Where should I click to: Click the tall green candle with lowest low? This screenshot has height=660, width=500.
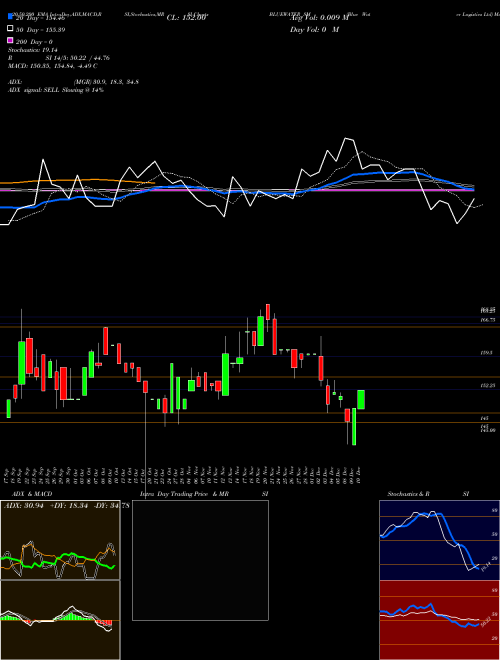point(354,426)
